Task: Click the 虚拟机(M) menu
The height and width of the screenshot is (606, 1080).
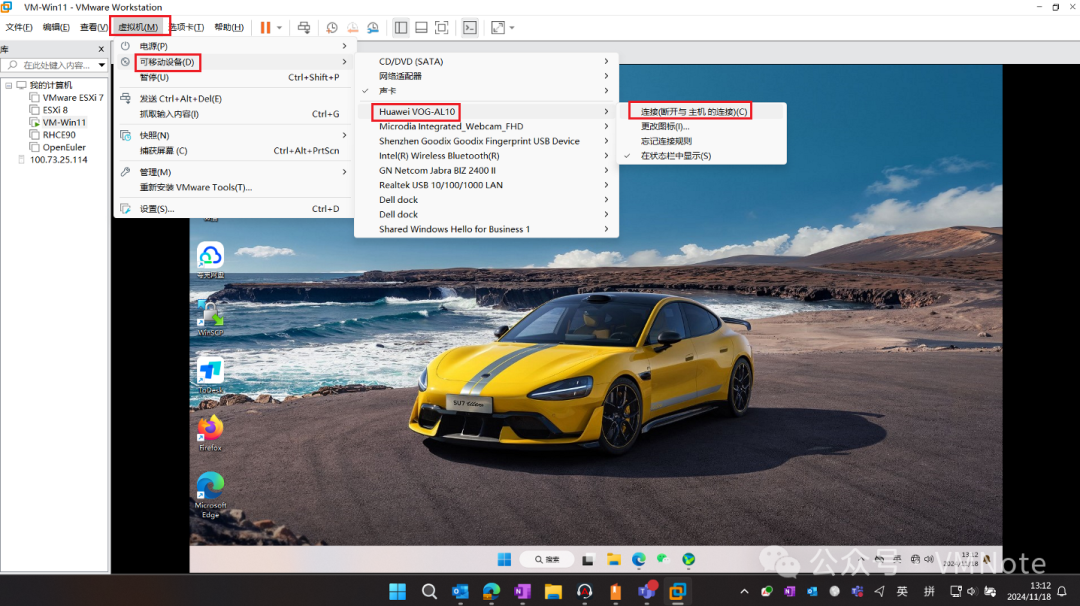Action: coord(138,28)
